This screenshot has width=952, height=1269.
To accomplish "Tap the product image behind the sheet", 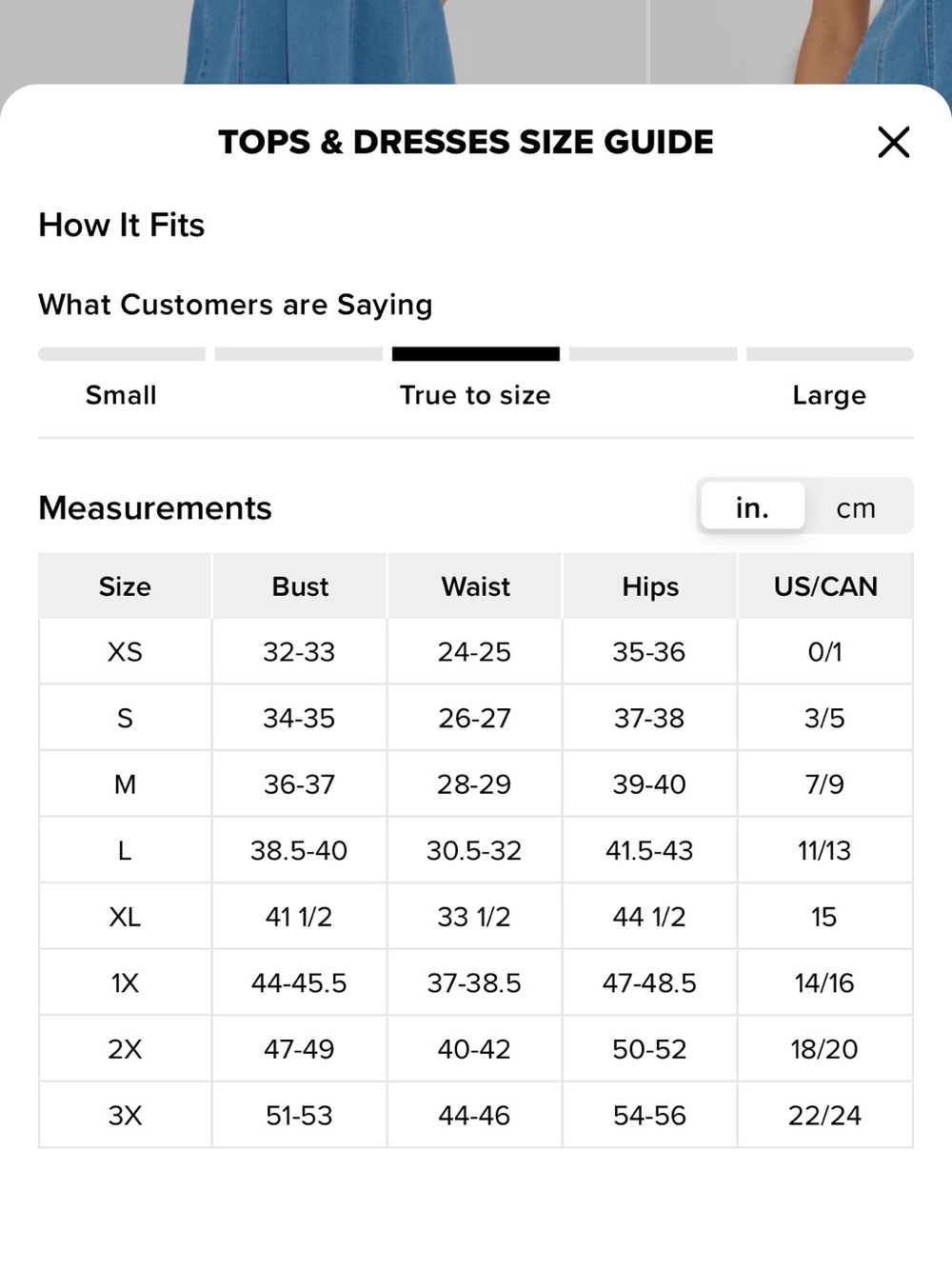I will [x=324, y=41].
